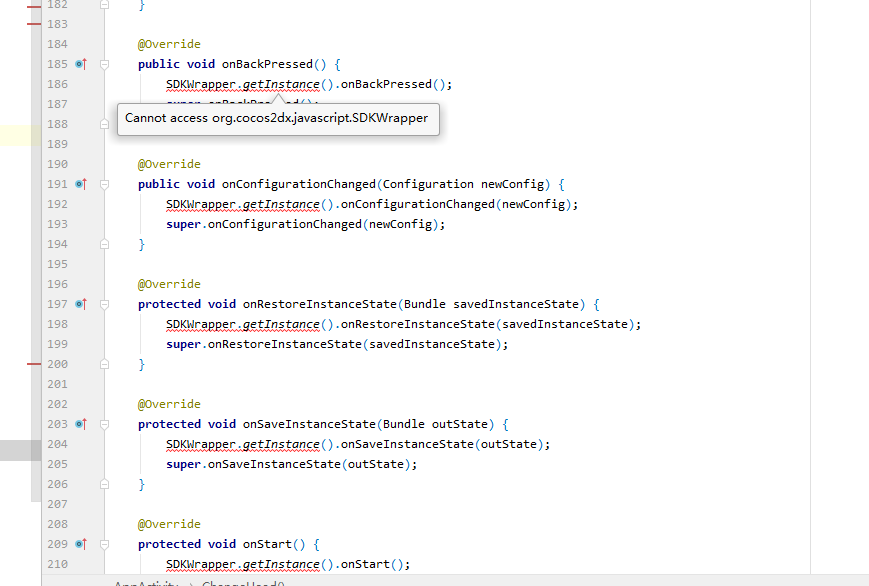Click the override gutter icon on line 191
The image size is (869, 586).
click(x=81, y=184)
